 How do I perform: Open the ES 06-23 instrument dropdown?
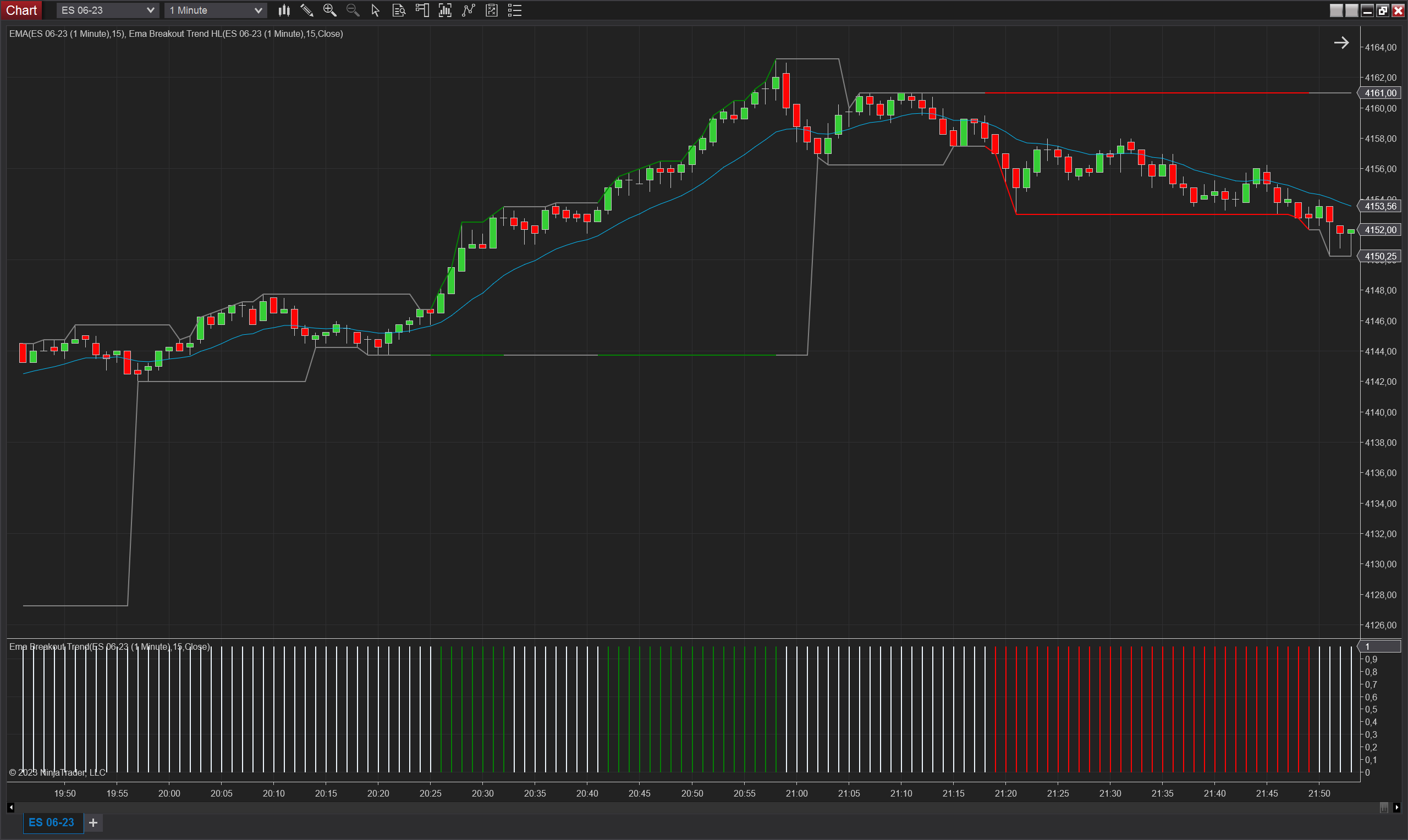(x=108, y=10)
